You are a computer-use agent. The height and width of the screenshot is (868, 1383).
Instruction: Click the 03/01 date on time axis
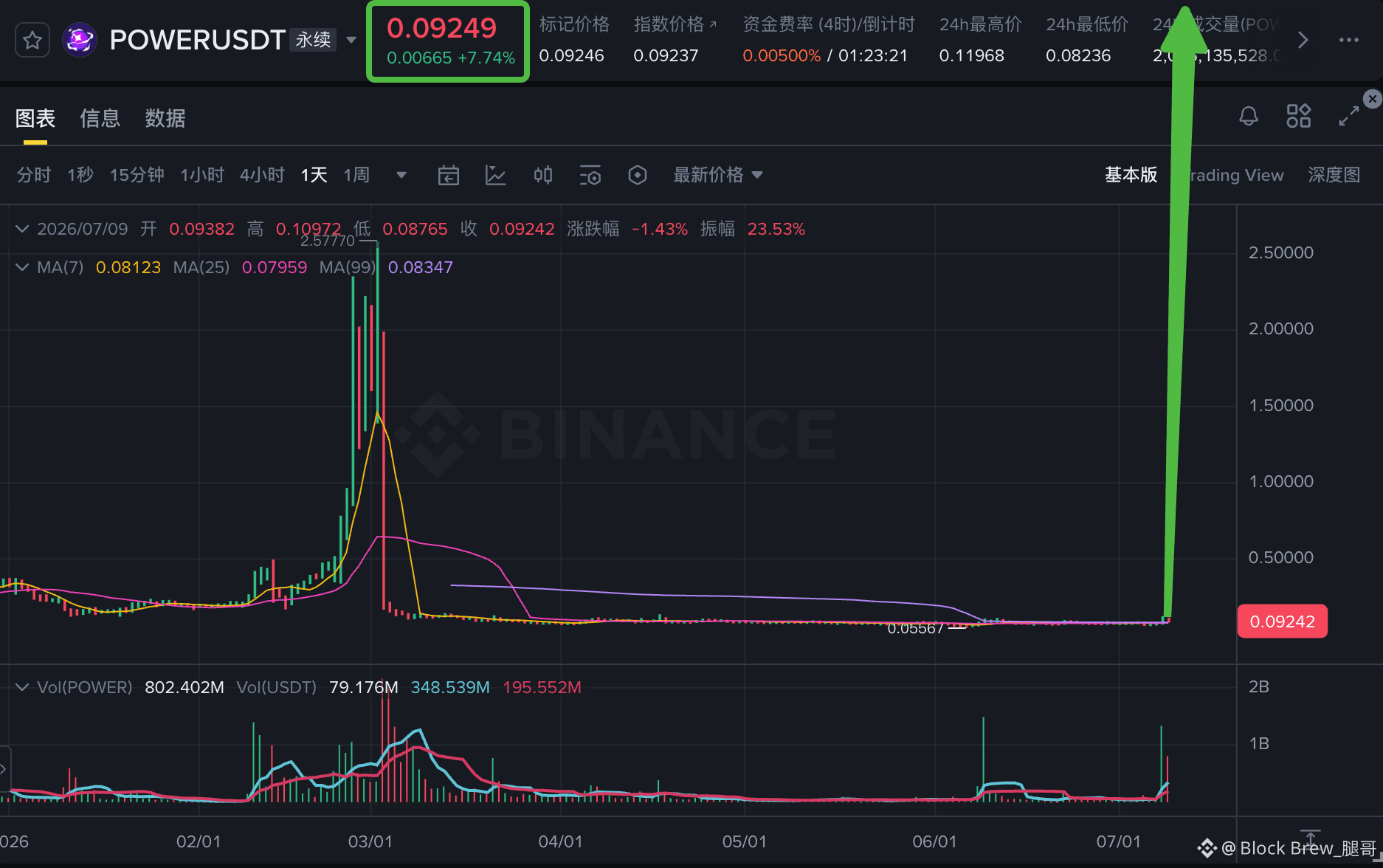pyautogui.click(x=370, y=841)
